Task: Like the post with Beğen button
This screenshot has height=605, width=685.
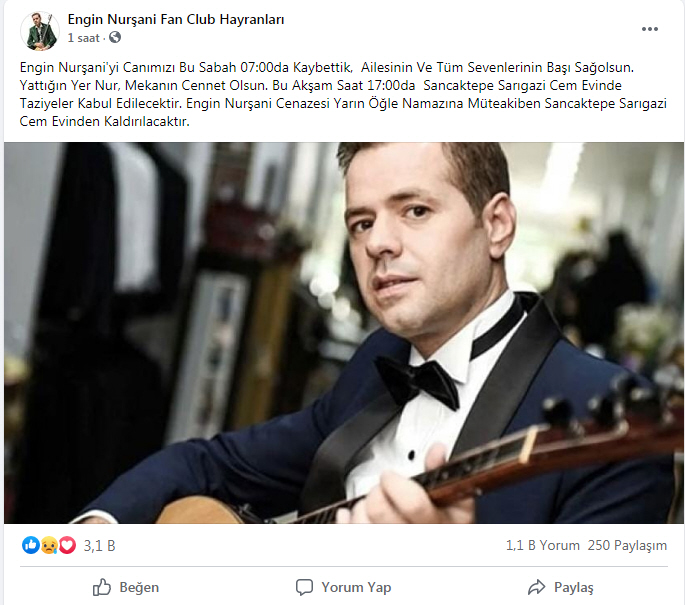Action: (x=126, y=587)
